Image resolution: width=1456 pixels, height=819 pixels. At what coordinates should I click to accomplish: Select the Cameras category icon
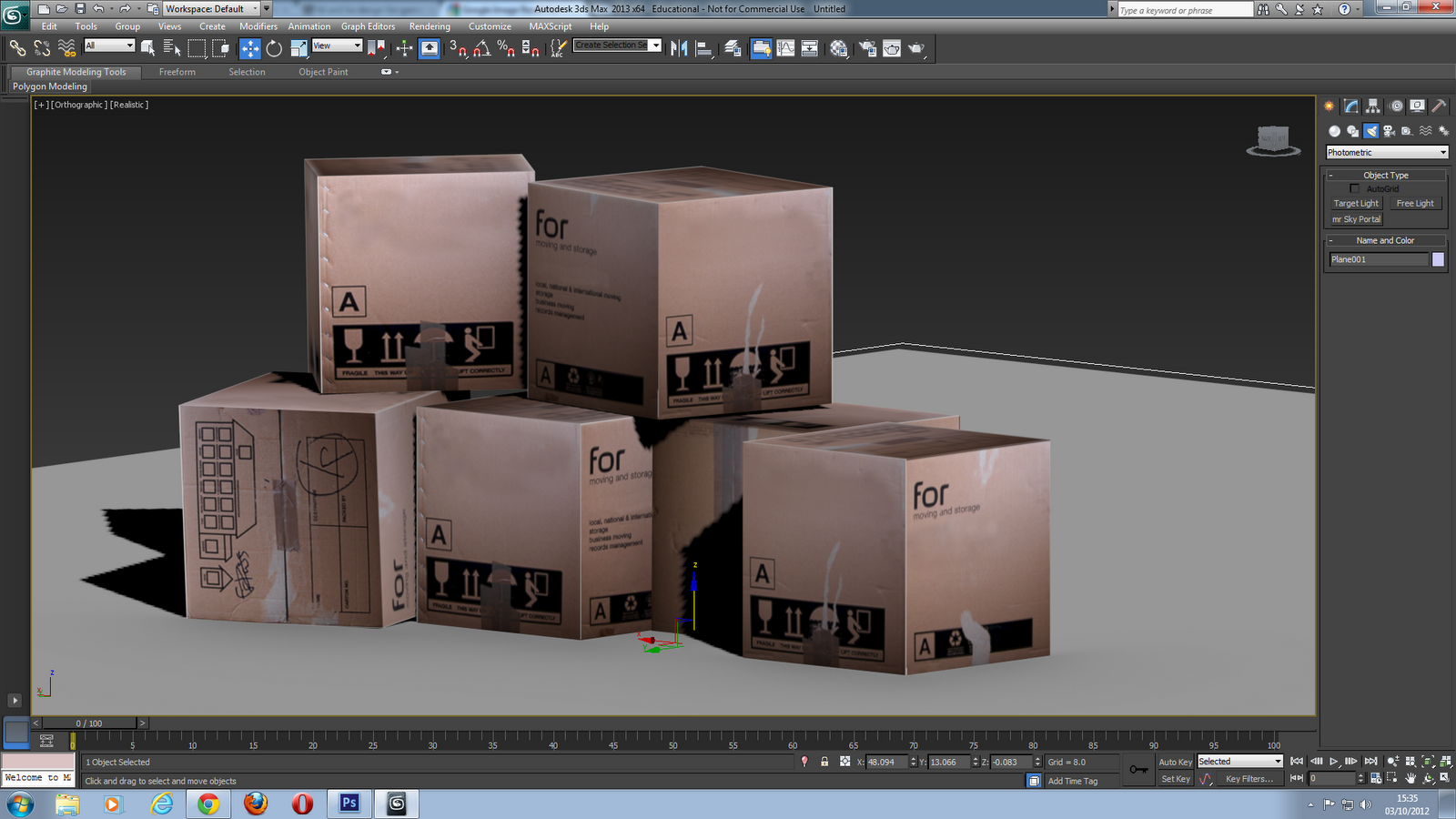[x=1389, y=131]
